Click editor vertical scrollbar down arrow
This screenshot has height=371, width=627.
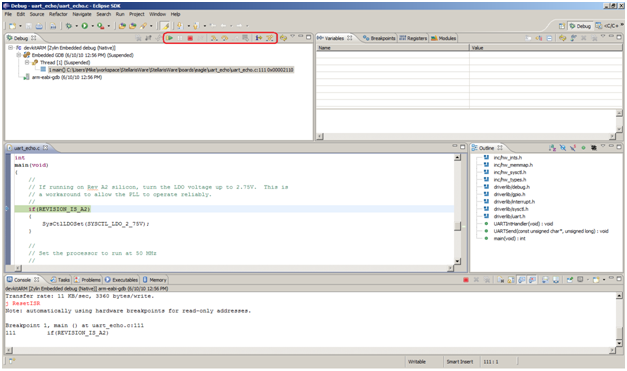click(x=458, y=261)
